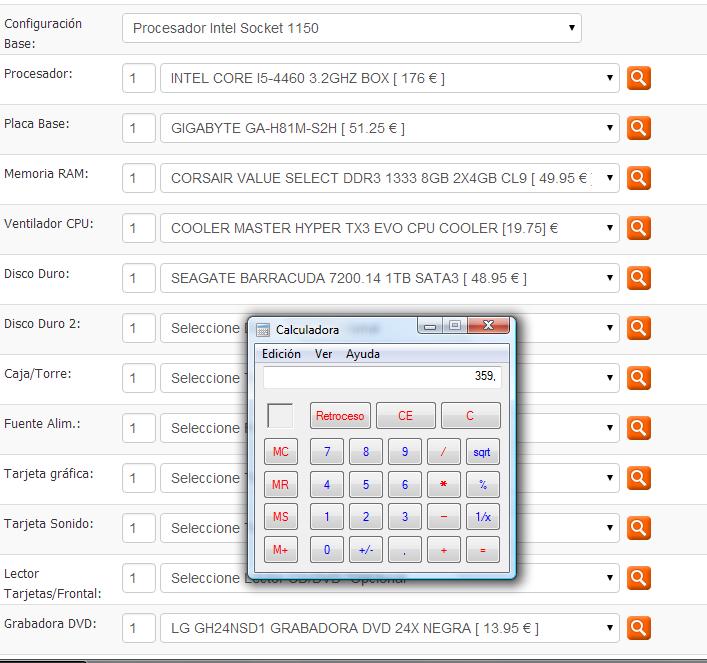
Task: Click the calculator display showing 359
Action: click(x=382, y=377)
